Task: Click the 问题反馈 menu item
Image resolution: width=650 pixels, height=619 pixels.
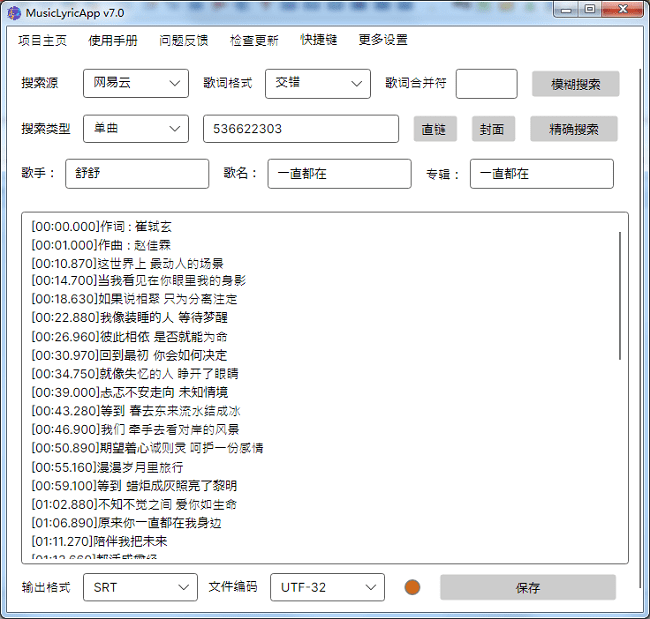Action: (184, 41)
